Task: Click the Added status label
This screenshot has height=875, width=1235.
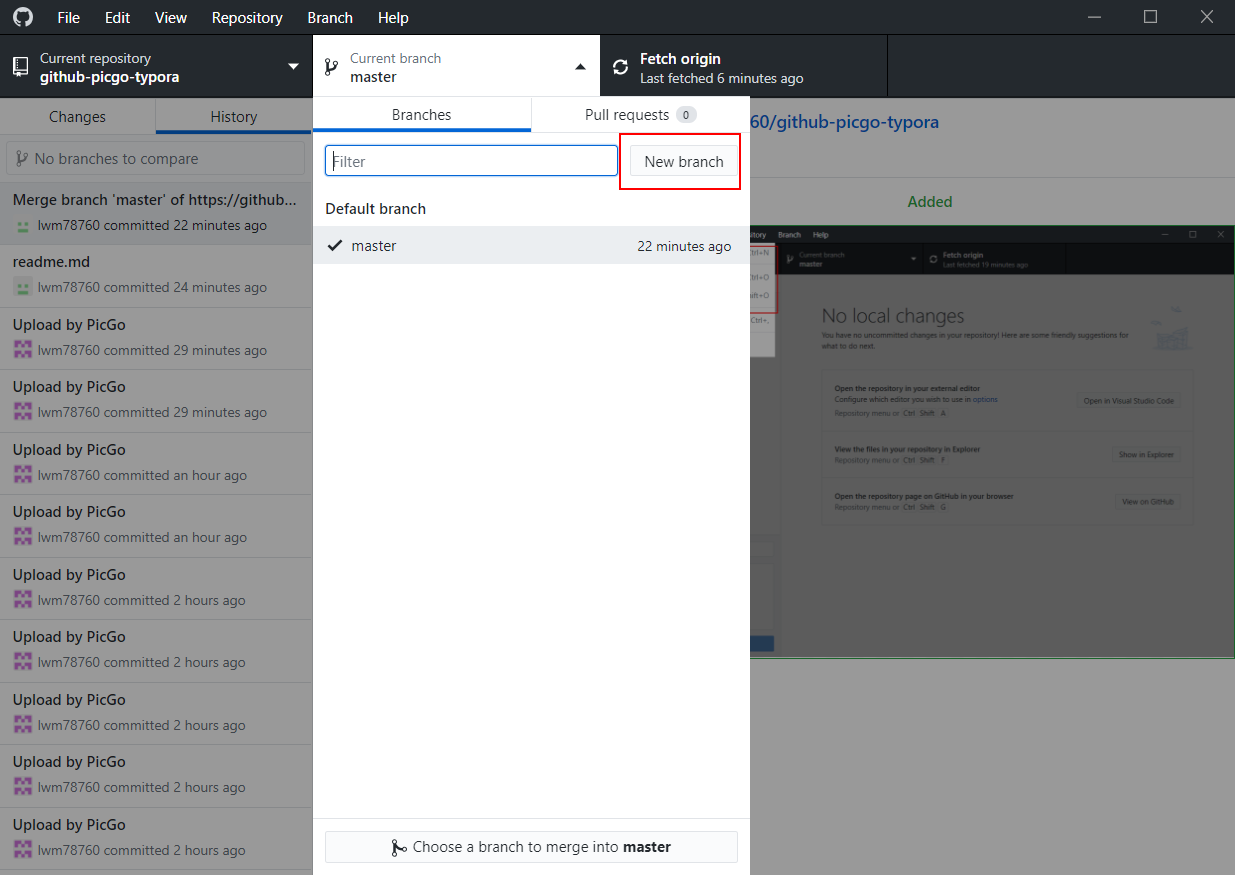Action: [x=930, y=202]
